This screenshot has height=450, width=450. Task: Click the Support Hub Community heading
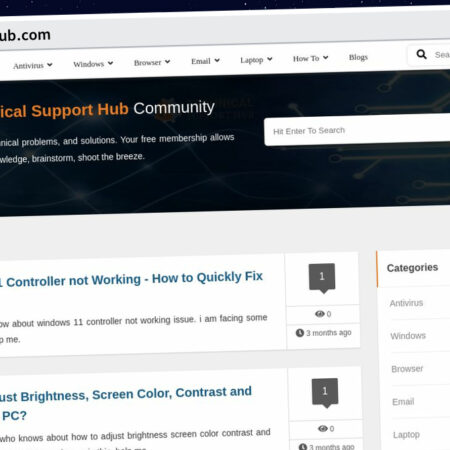point(107,109)
